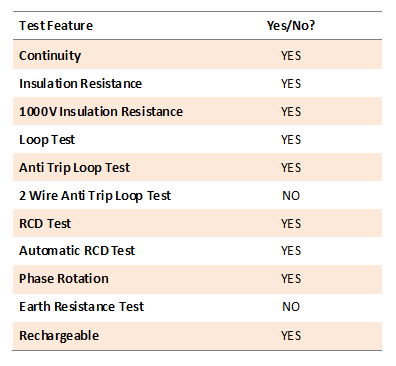
Task: Select the RCD Test row label
Action: [x=45, y=223]
